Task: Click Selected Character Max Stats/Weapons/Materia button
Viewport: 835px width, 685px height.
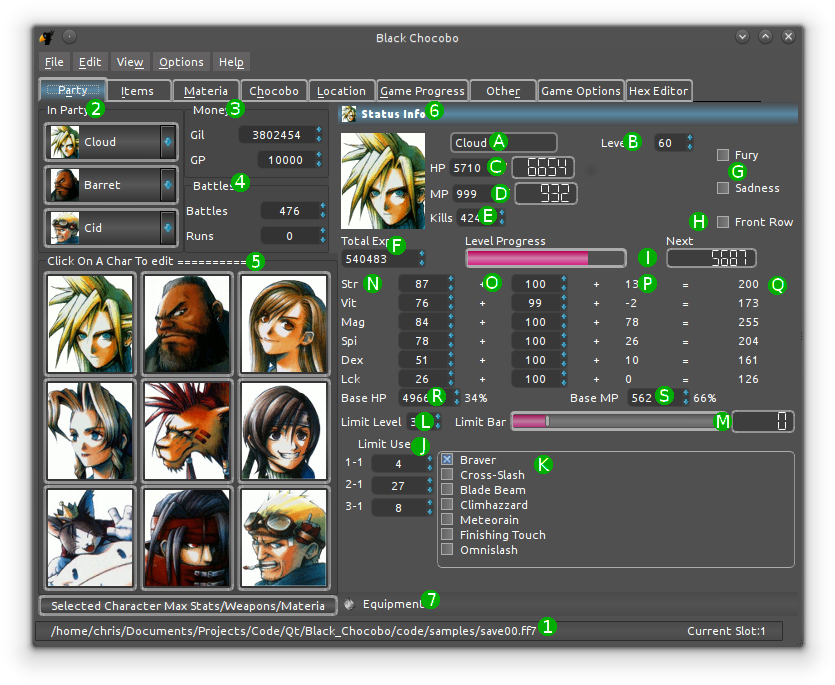Action: tap(187, 606)
